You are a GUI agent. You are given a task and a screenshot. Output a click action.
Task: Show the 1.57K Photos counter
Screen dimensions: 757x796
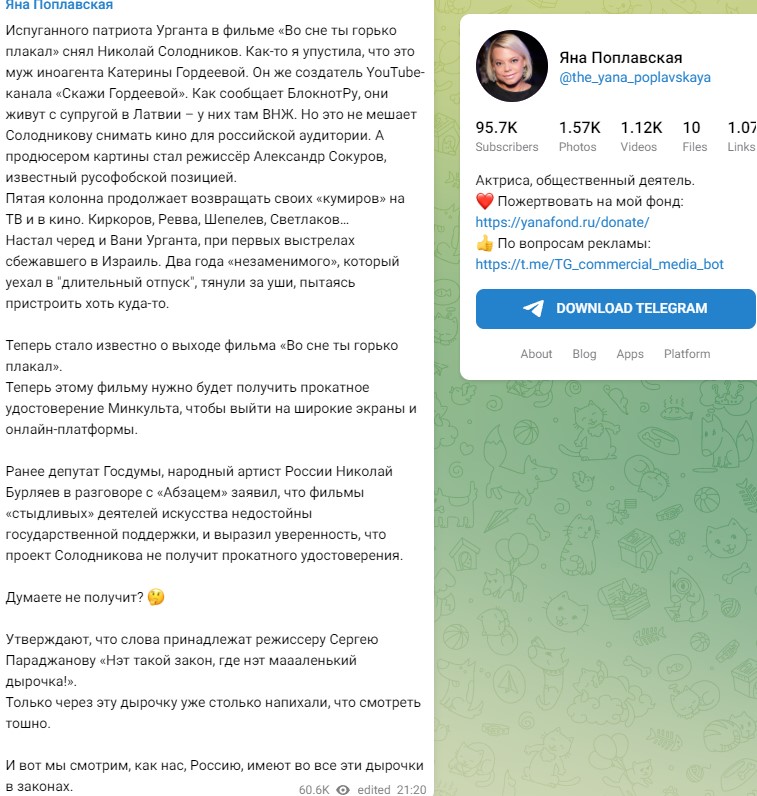pos(579,136)
